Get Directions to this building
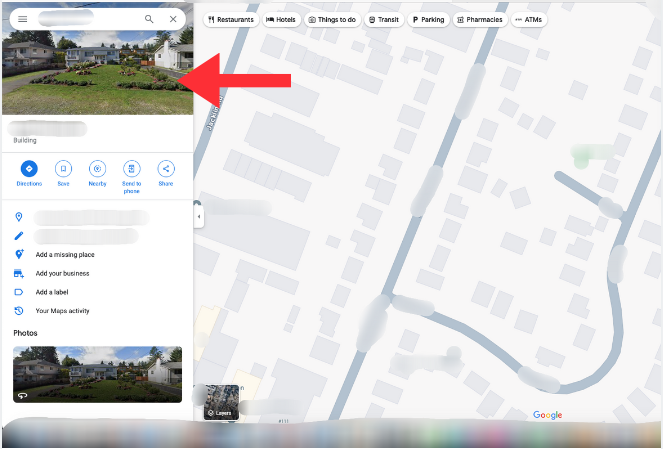This screenshot has width=663, height=449. click(29, 173)
